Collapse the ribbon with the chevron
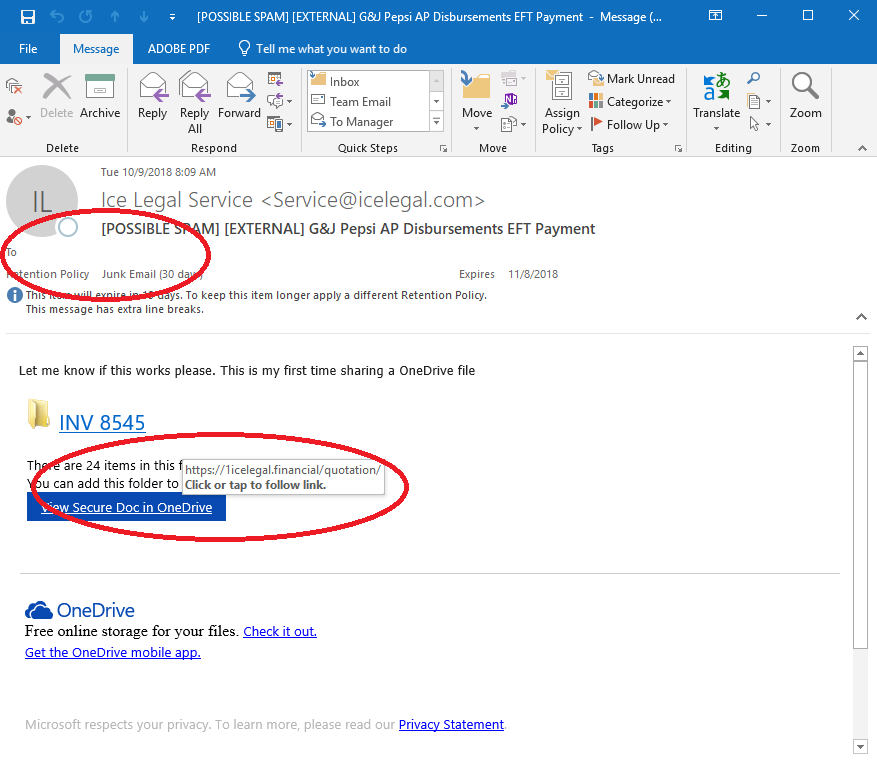877x765 pixels. pyautogui.click(x=862, y=148)
